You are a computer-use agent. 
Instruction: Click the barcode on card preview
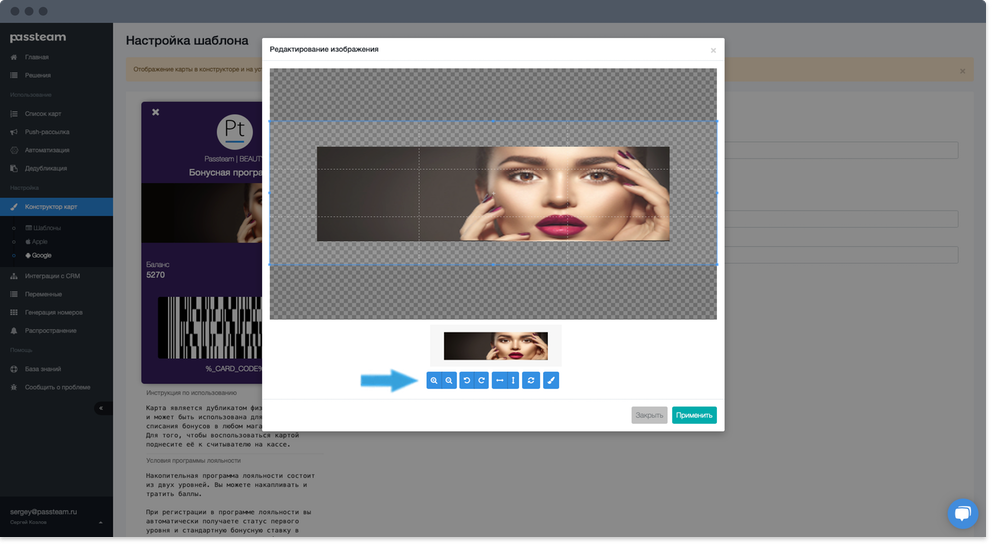(210, 328)
